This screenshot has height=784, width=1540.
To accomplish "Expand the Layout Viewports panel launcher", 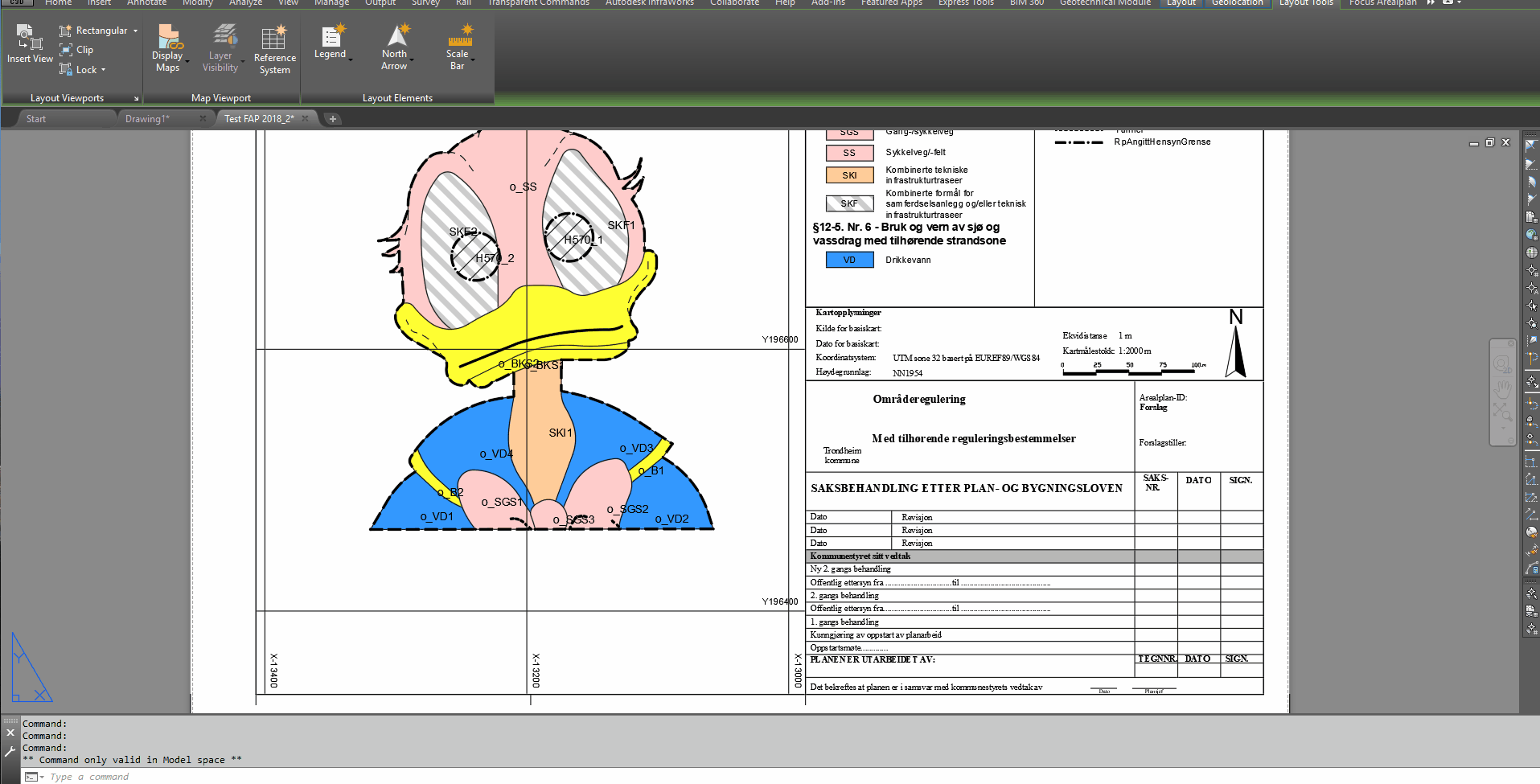I will pos(136,99).
